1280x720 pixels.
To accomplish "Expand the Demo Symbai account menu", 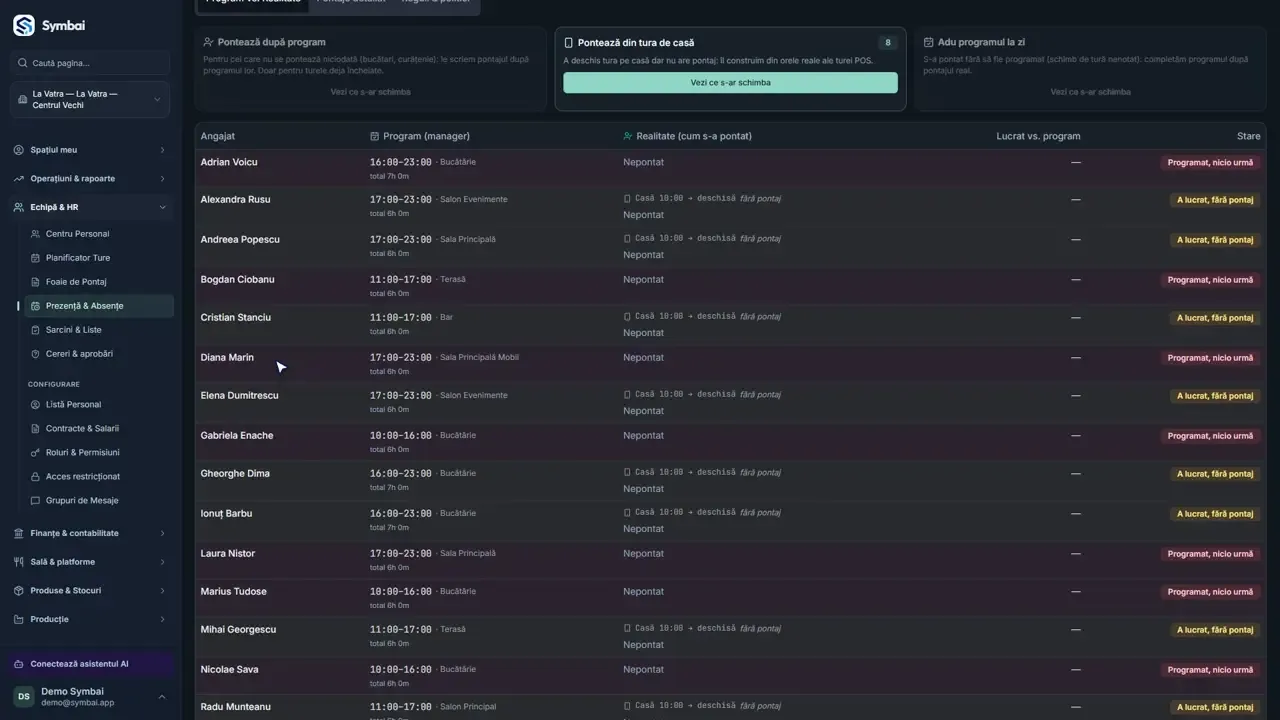I will (90, 696).
